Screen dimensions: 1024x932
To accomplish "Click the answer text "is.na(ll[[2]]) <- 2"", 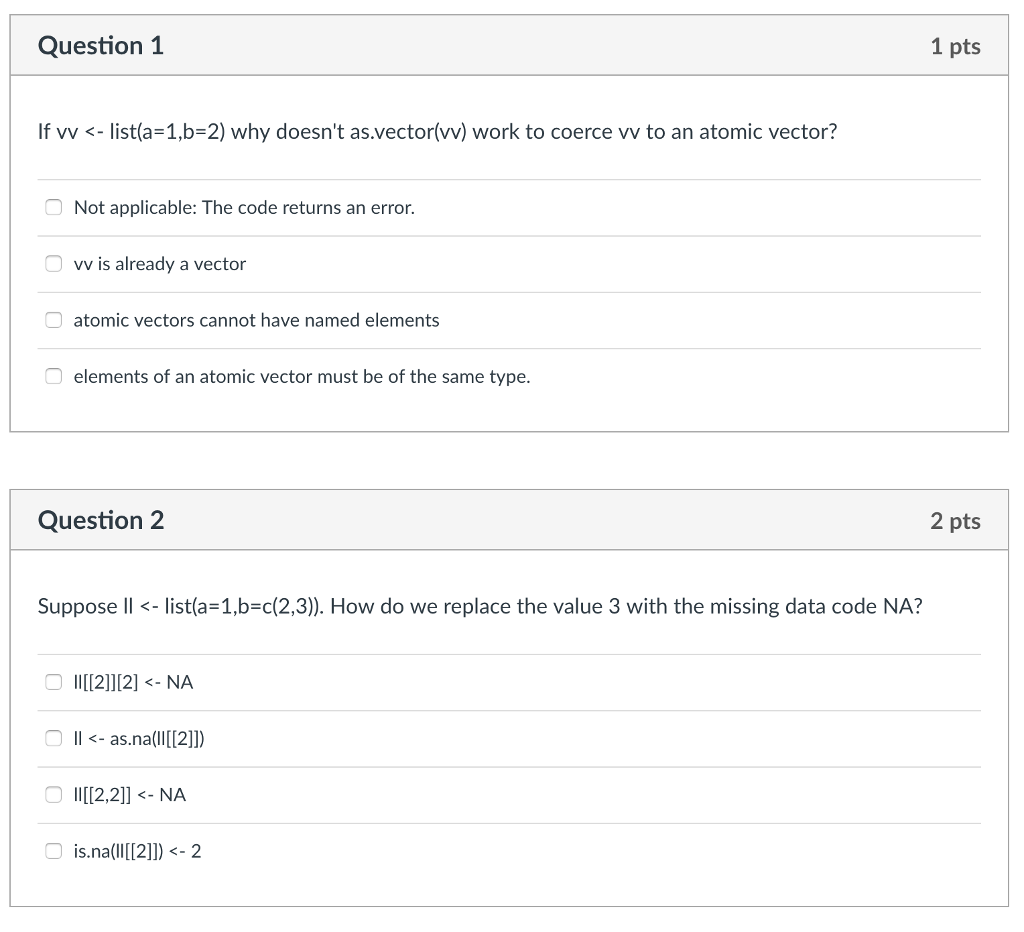I will point(136,851).
